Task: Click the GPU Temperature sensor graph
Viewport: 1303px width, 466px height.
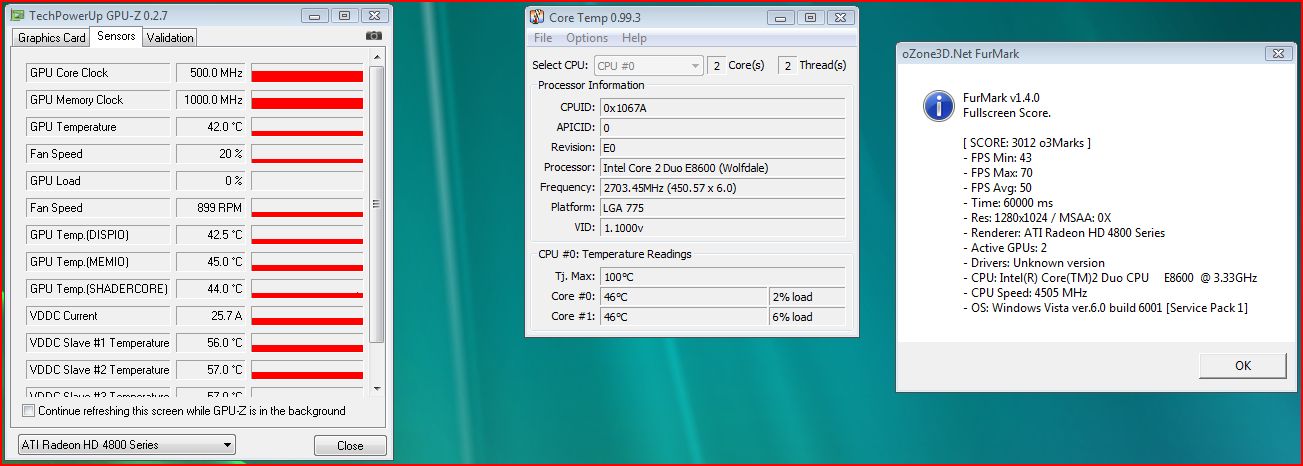Action: 307,127
